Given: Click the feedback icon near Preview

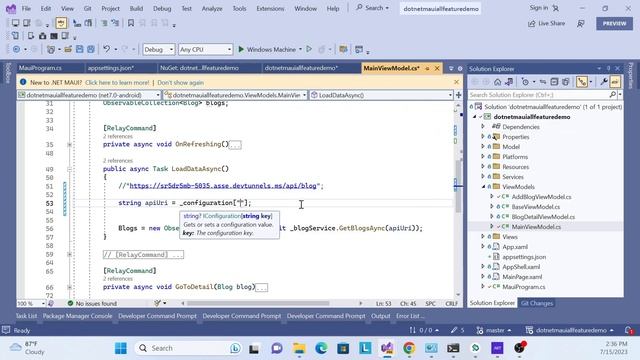Looking at the screenshot, I should [580, 24].
